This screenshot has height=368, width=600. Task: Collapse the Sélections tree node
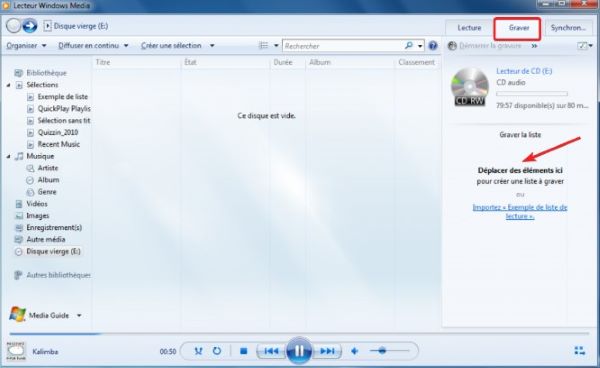coord(8,85)
